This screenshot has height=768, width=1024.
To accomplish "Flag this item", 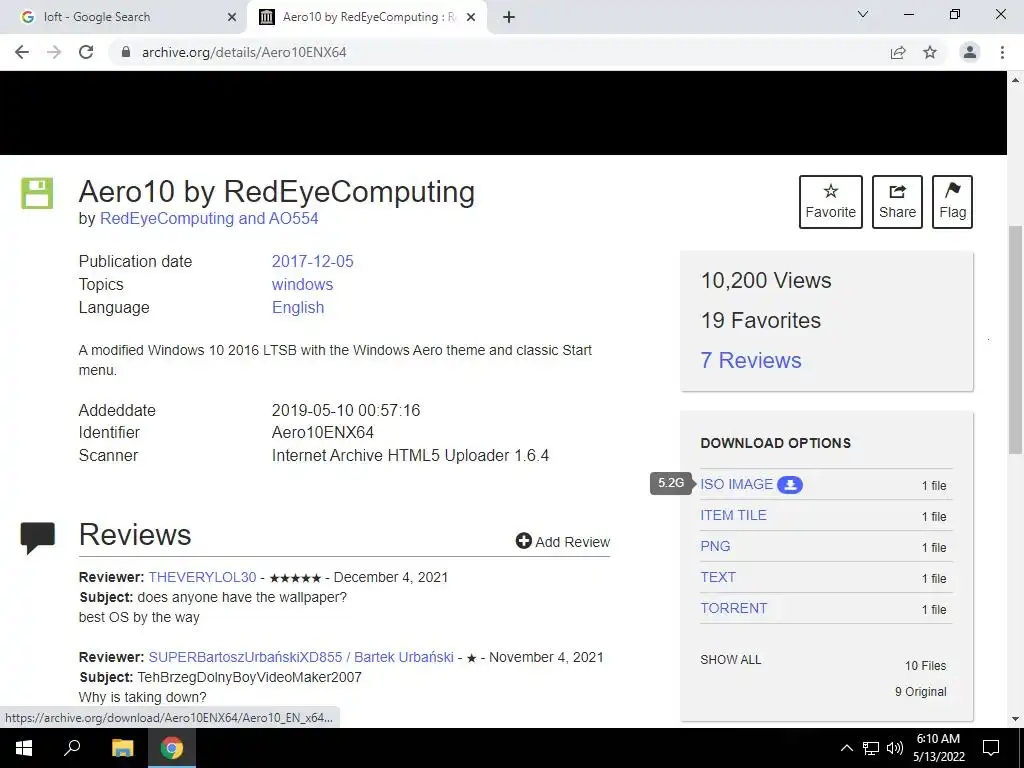I will (952, 202).
